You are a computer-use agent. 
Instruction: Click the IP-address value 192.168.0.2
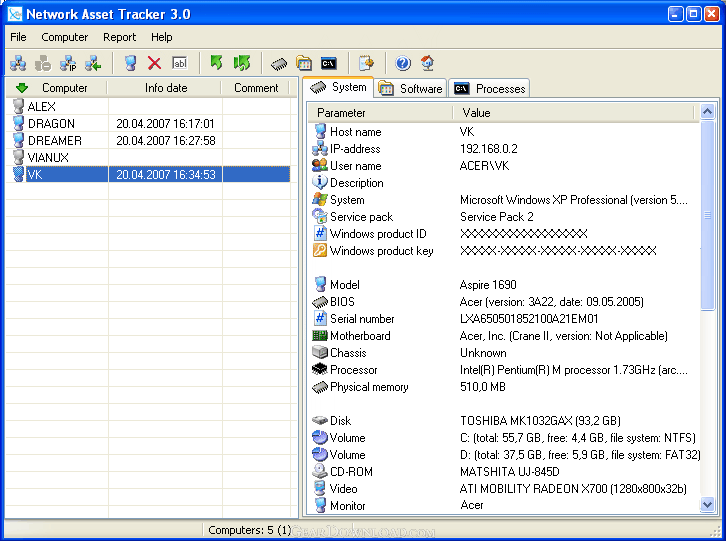tap(488, 149)
